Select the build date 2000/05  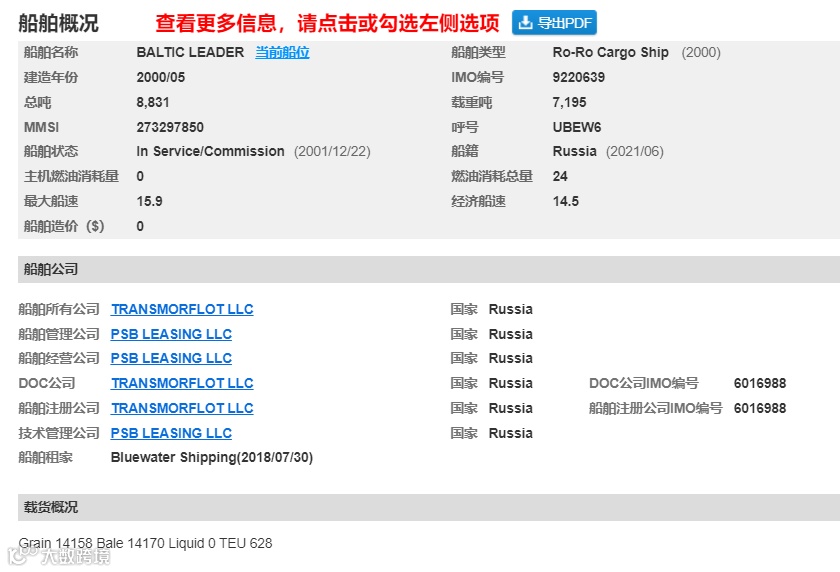(x=161, y=77)
